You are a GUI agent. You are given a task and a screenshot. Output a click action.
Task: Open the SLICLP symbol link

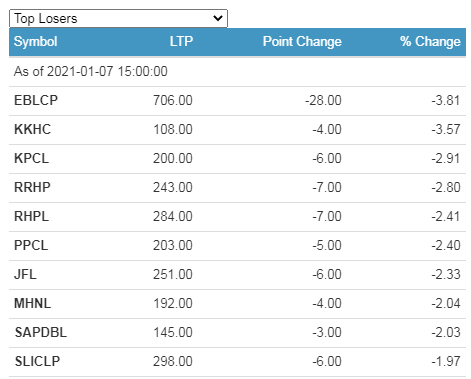tap(37, 361)
